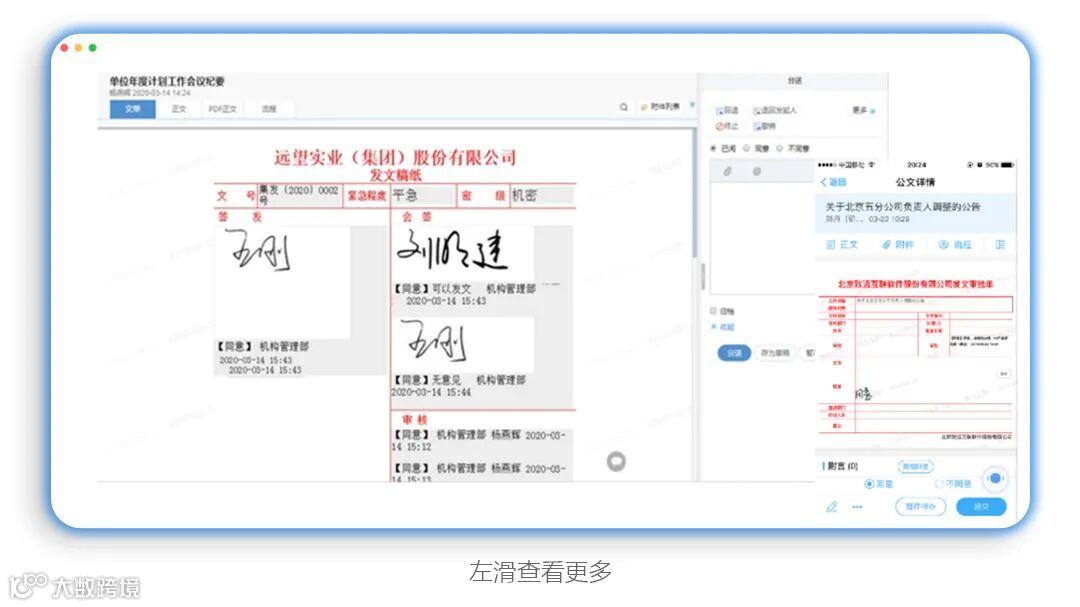Tap the phone blue 提交 button
The height and width of the screenshot is (607, 1080).
[x=981, y=506]
